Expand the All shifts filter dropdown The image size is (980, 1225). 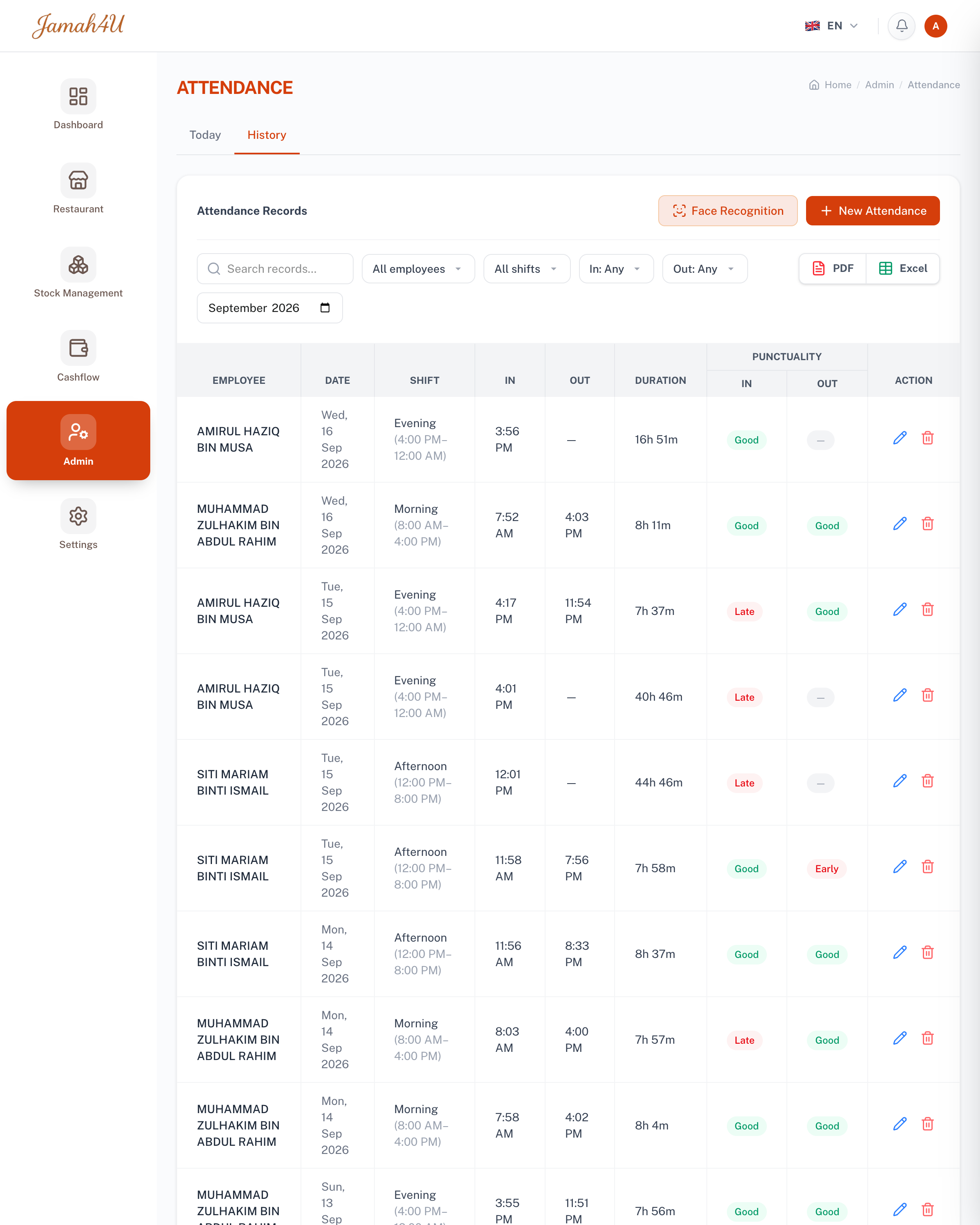pos(527,269)
